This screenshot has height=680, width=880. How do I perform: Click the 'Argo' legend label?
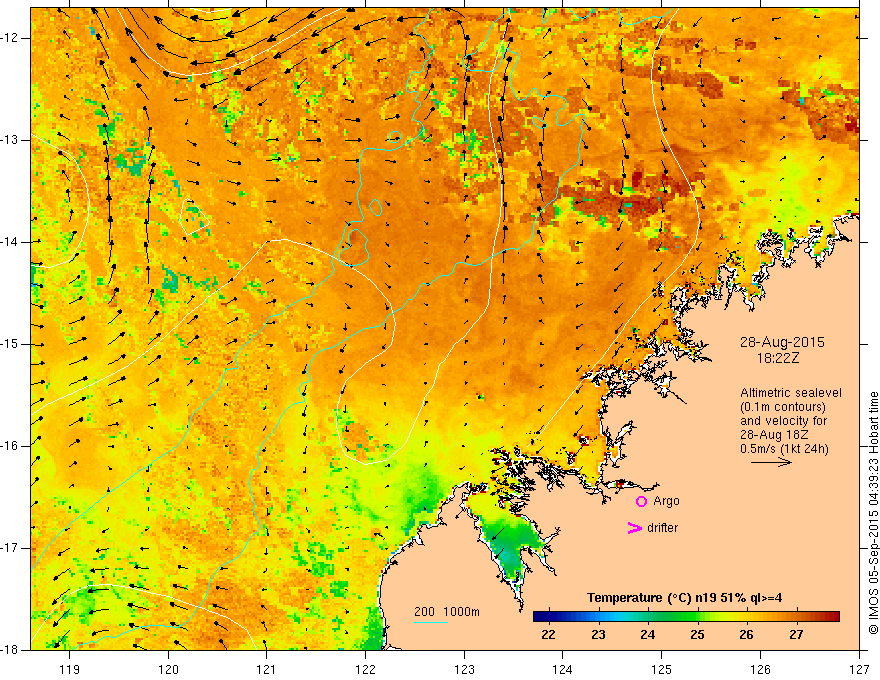click(666, 502)
